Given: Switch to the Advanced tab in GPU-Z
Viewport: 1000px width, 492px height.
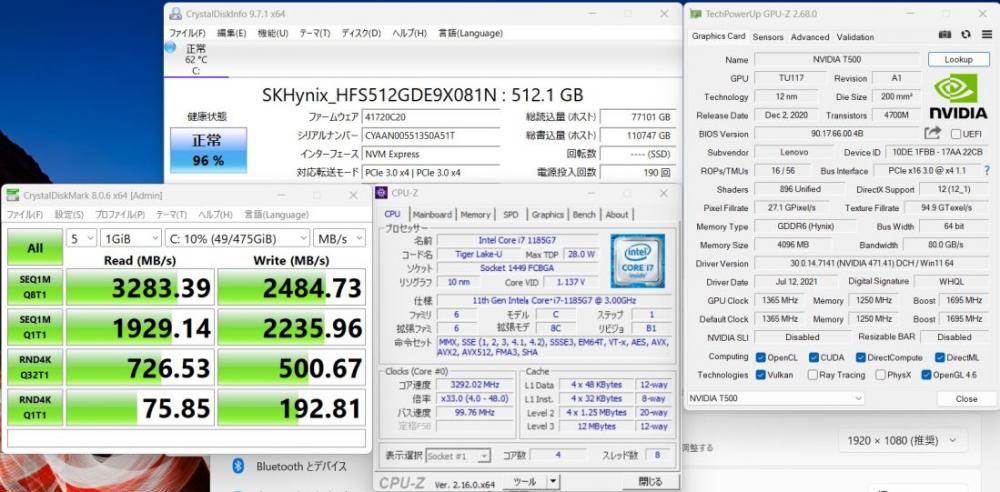Looking at the screenshot, I should click(x=810, y=37).
